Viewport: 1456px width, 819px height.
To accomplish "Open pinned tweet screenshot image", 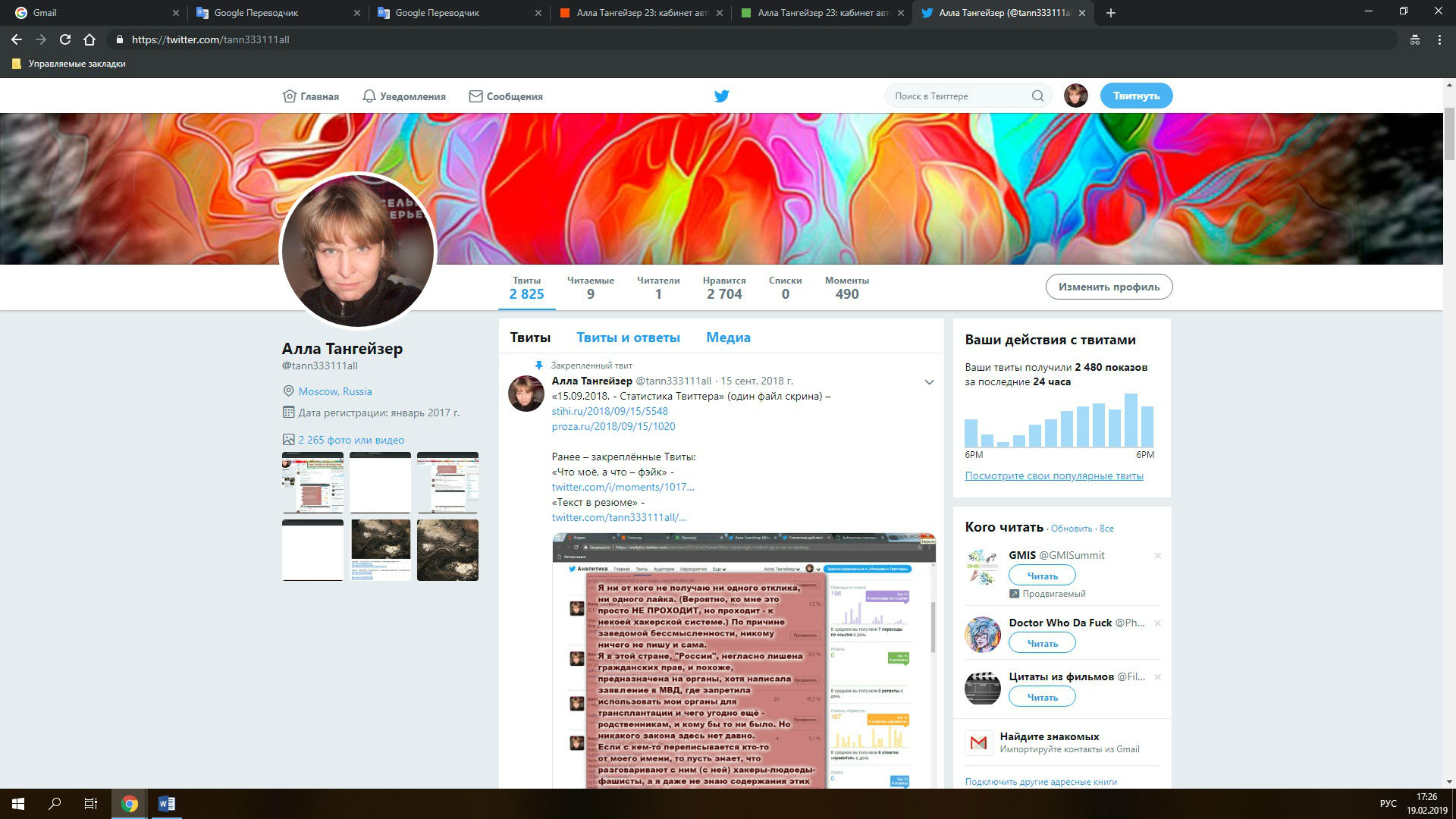I will click(743, 661).
